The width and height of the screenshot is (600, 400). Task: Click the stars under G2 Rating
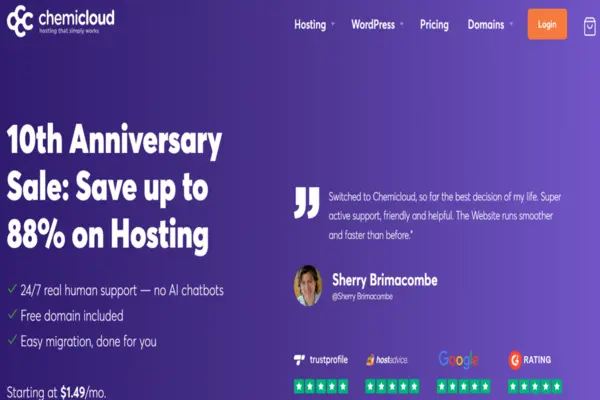point(535,386)
